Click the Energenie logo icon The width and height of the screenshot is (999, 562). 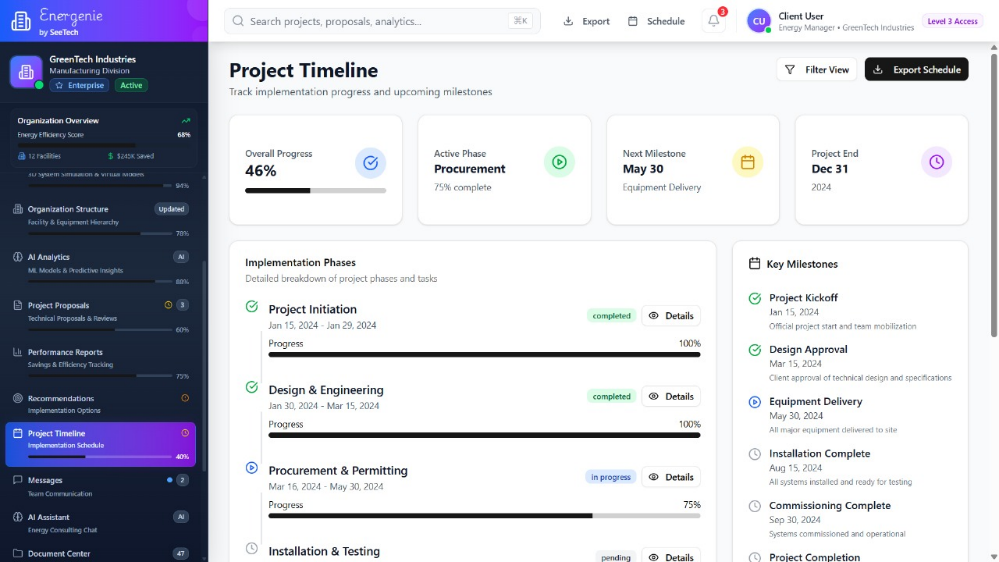[x=21, y=20]
